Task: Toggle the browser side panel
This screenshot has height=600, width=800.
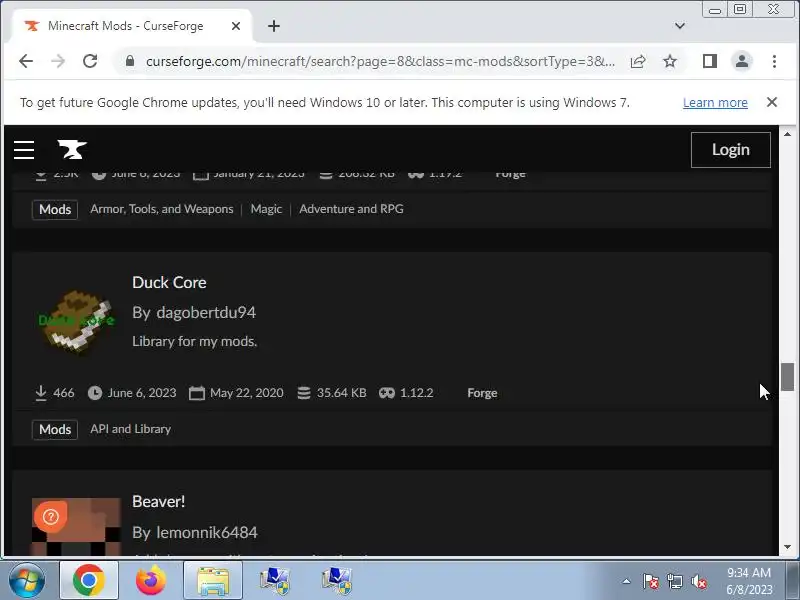Action: point(710,61)
